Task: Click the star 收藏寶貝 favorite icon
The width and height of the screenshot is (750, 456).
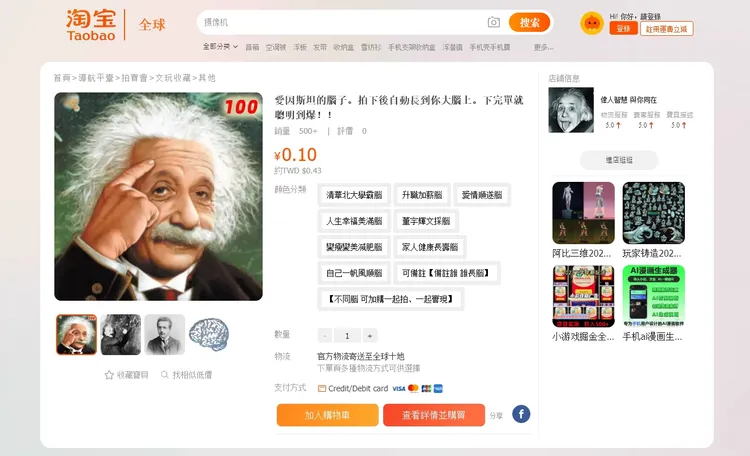Action: (x=109, y=375)
